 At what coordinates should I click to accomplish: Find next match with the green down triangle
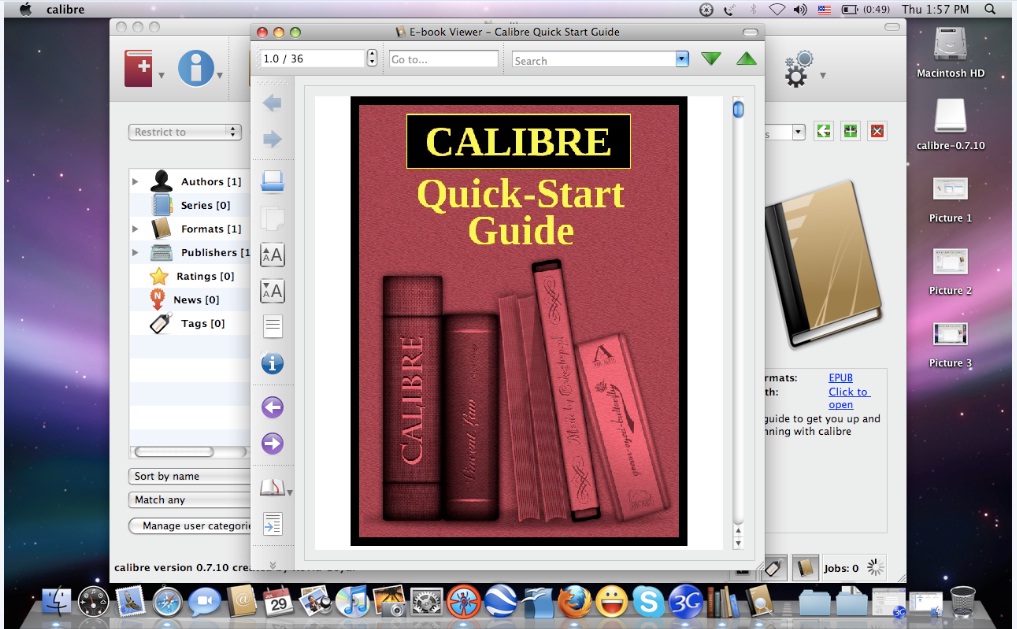[x=712, y=59]
